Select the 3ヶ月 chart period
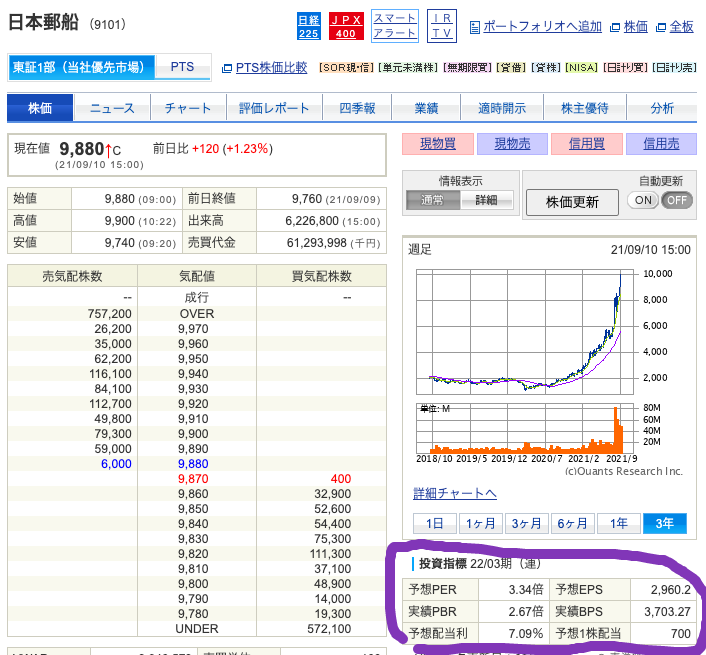706x655 pixels. tap(526, 524)
